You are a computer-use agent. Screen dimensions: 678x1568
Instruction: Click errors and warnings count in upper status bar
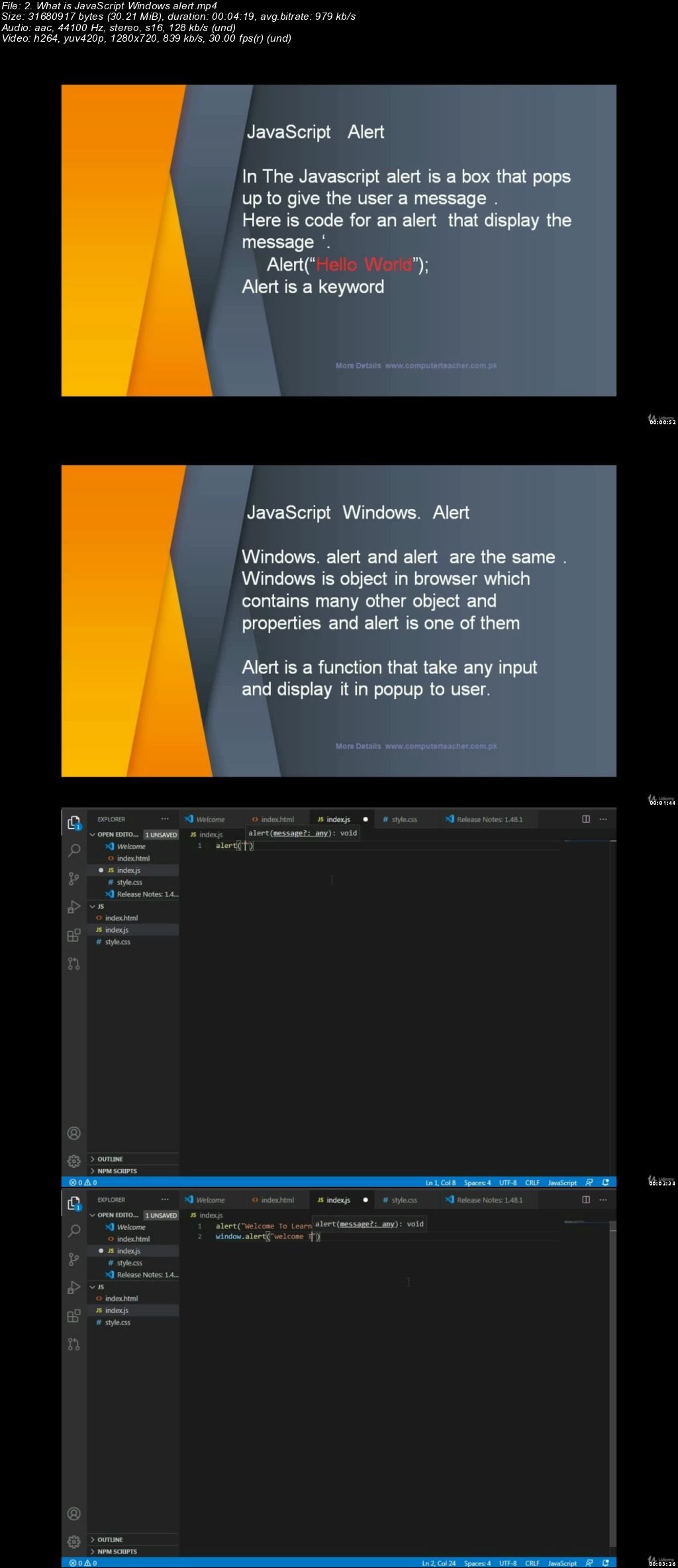tap(83, 1182)
